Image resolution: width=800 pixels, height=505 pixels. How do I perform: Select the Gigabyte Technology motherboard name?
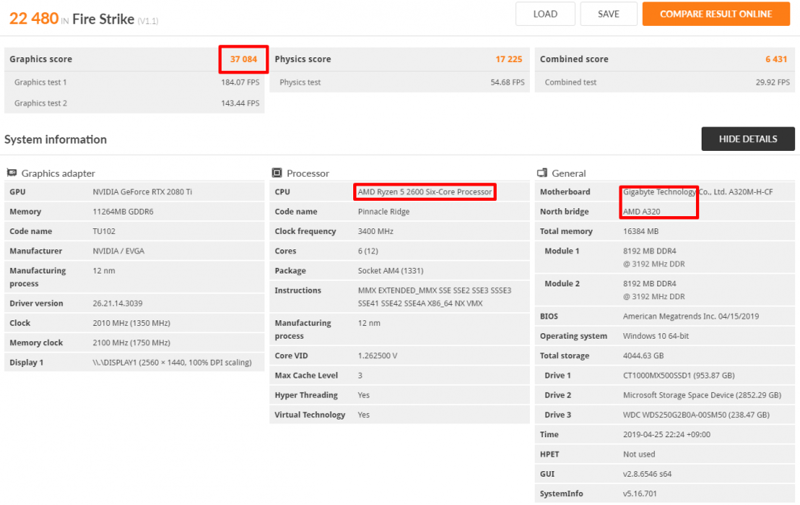(697, 192)
